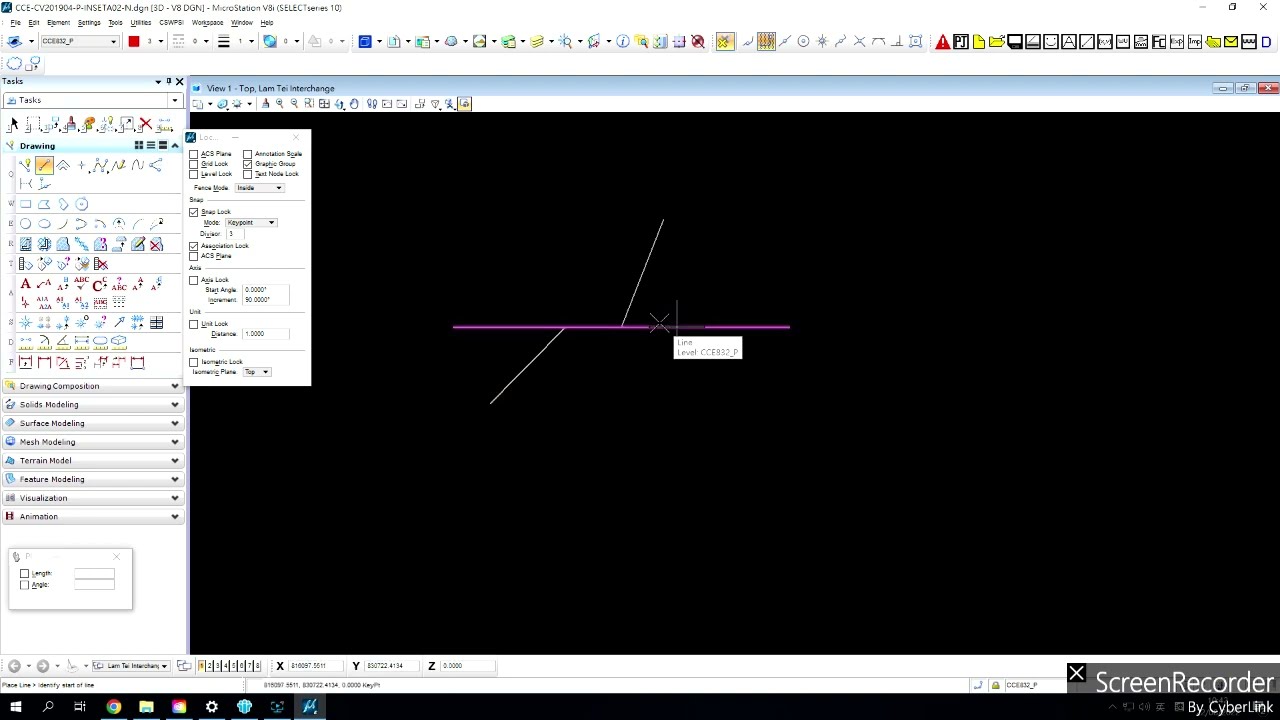Uncheck the Association Lock checkbox
Viewport: 1280px width, 720px height.
(x=194, y=246)
